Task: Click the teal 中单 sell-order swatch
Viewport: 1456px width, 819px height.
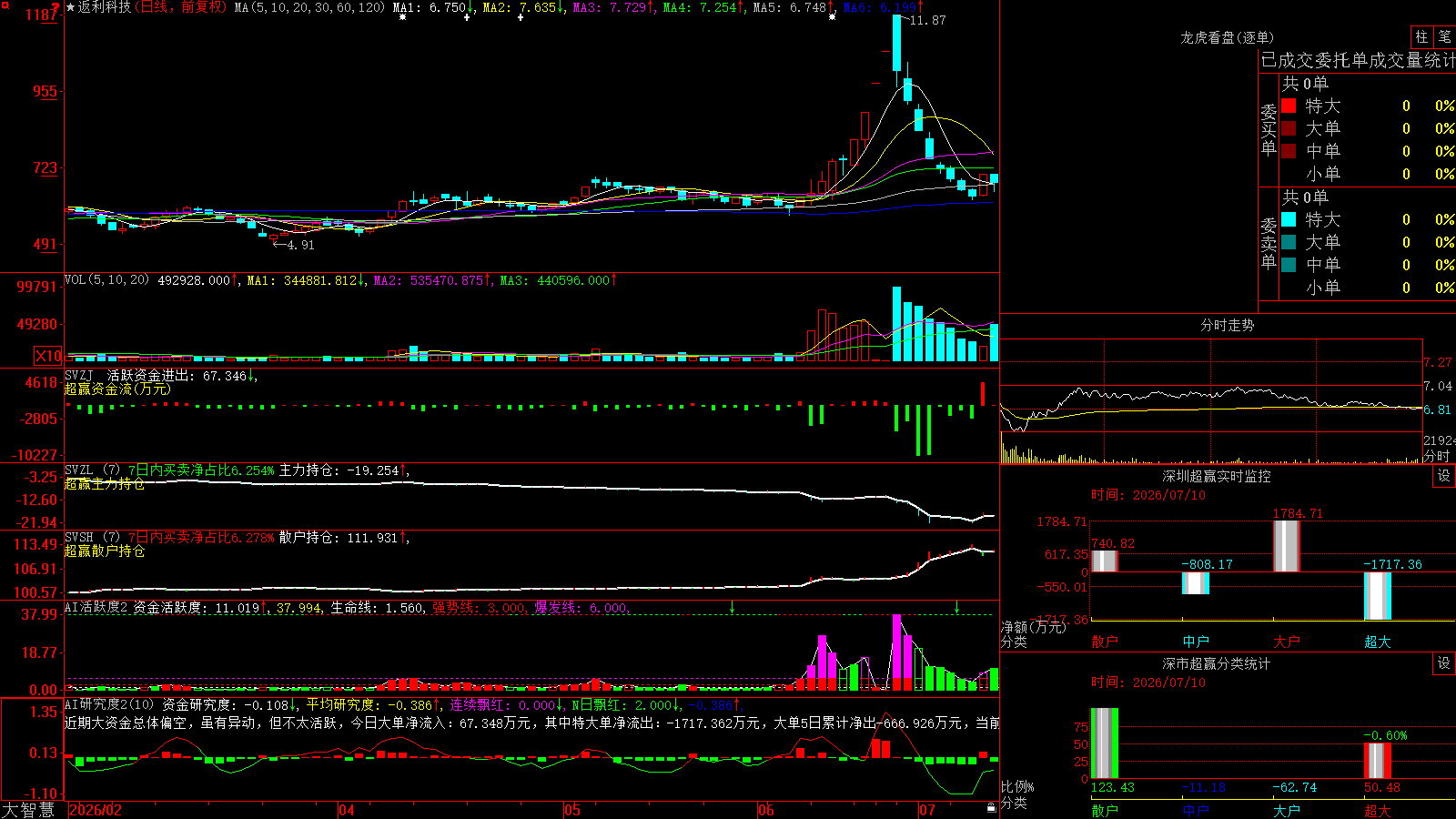Action: 1289,265
